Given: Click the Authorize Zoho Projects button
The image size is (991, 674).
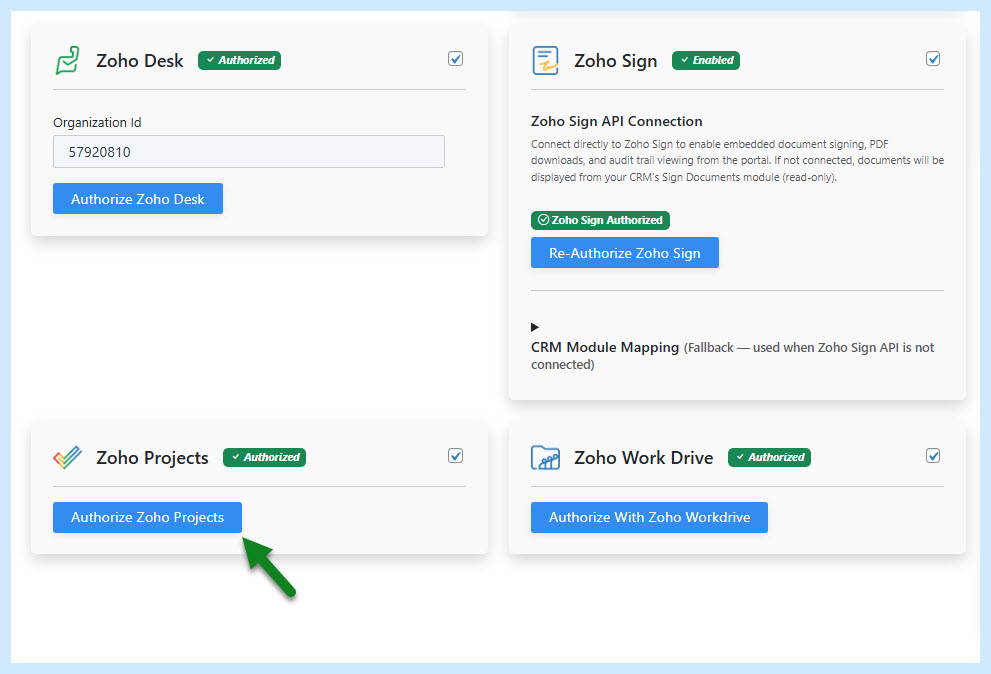Looking at the screenshot, I should click(147, 517).
